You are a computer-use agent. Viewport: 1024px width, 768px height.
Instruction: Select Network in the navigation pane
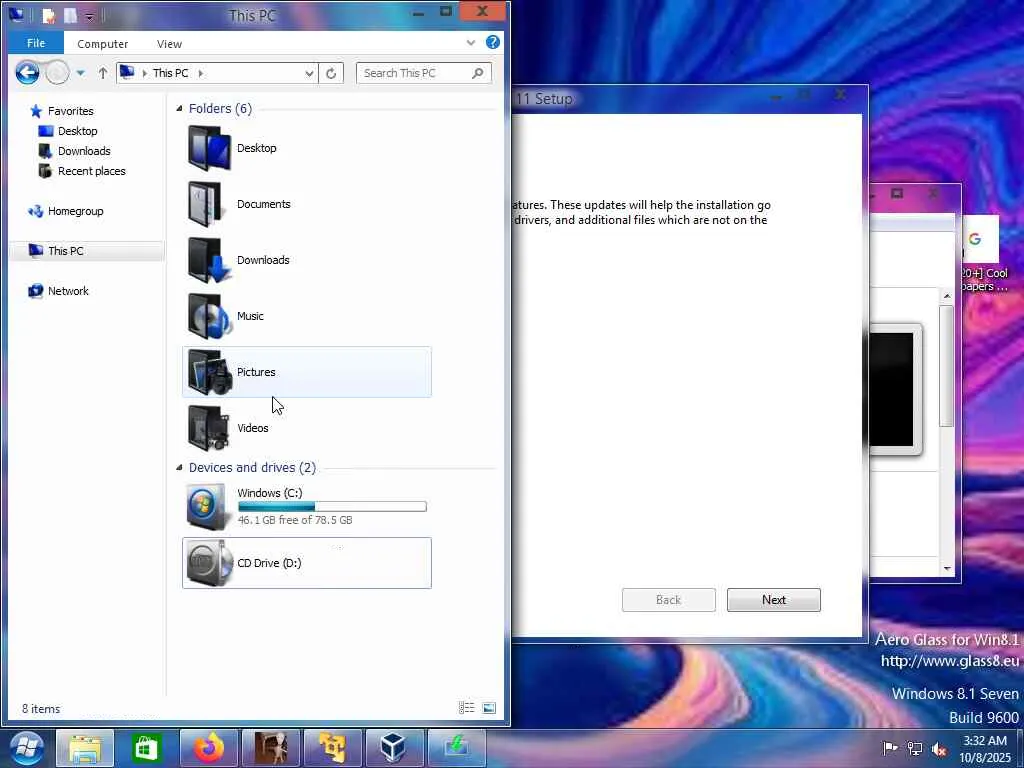tap(68, 291)
